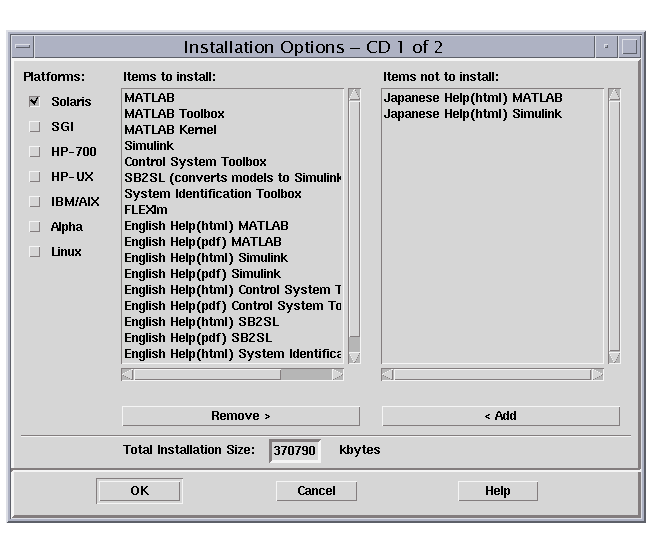Tick the HP-700 platform checkbox

point(34,152)
